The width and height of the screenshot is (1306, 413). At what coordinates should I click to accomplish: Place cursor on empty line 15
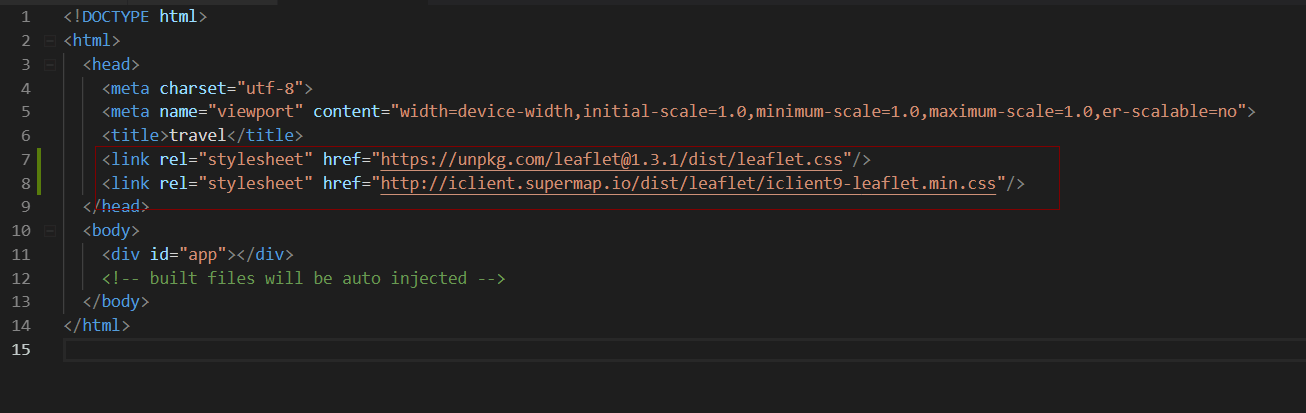[683, 350]
